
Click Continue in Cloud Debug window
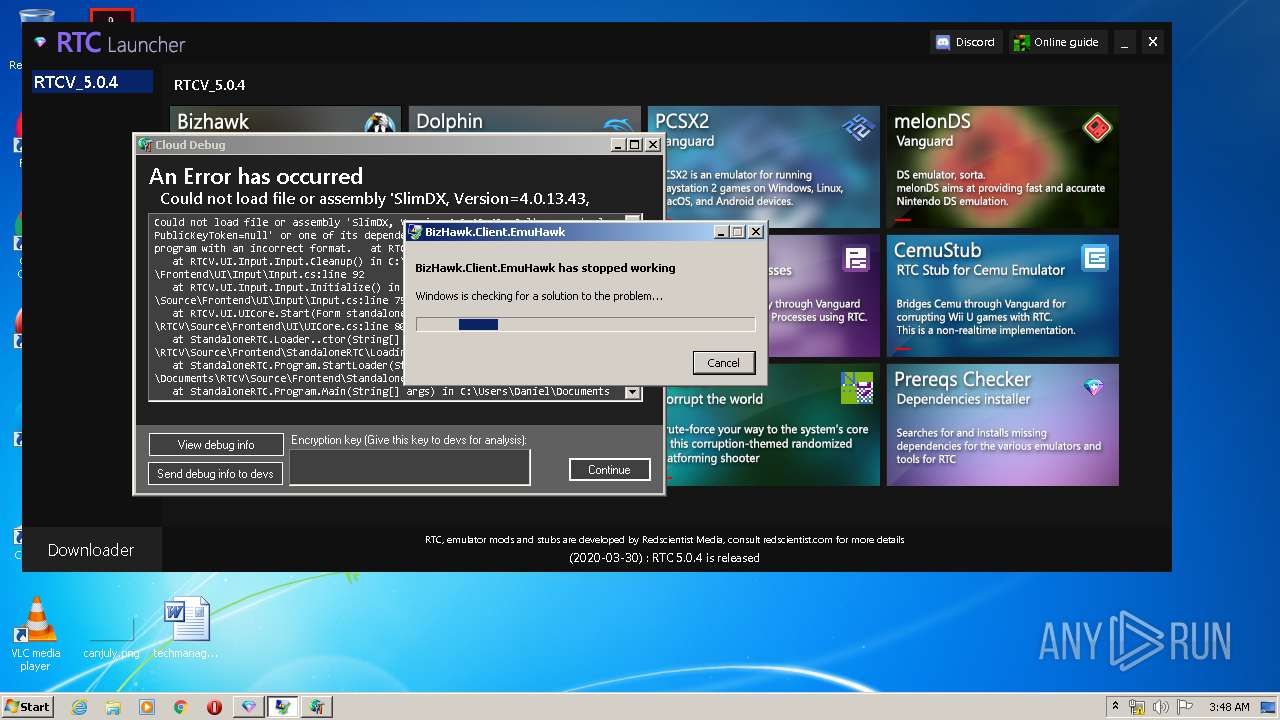pos(609,470)
